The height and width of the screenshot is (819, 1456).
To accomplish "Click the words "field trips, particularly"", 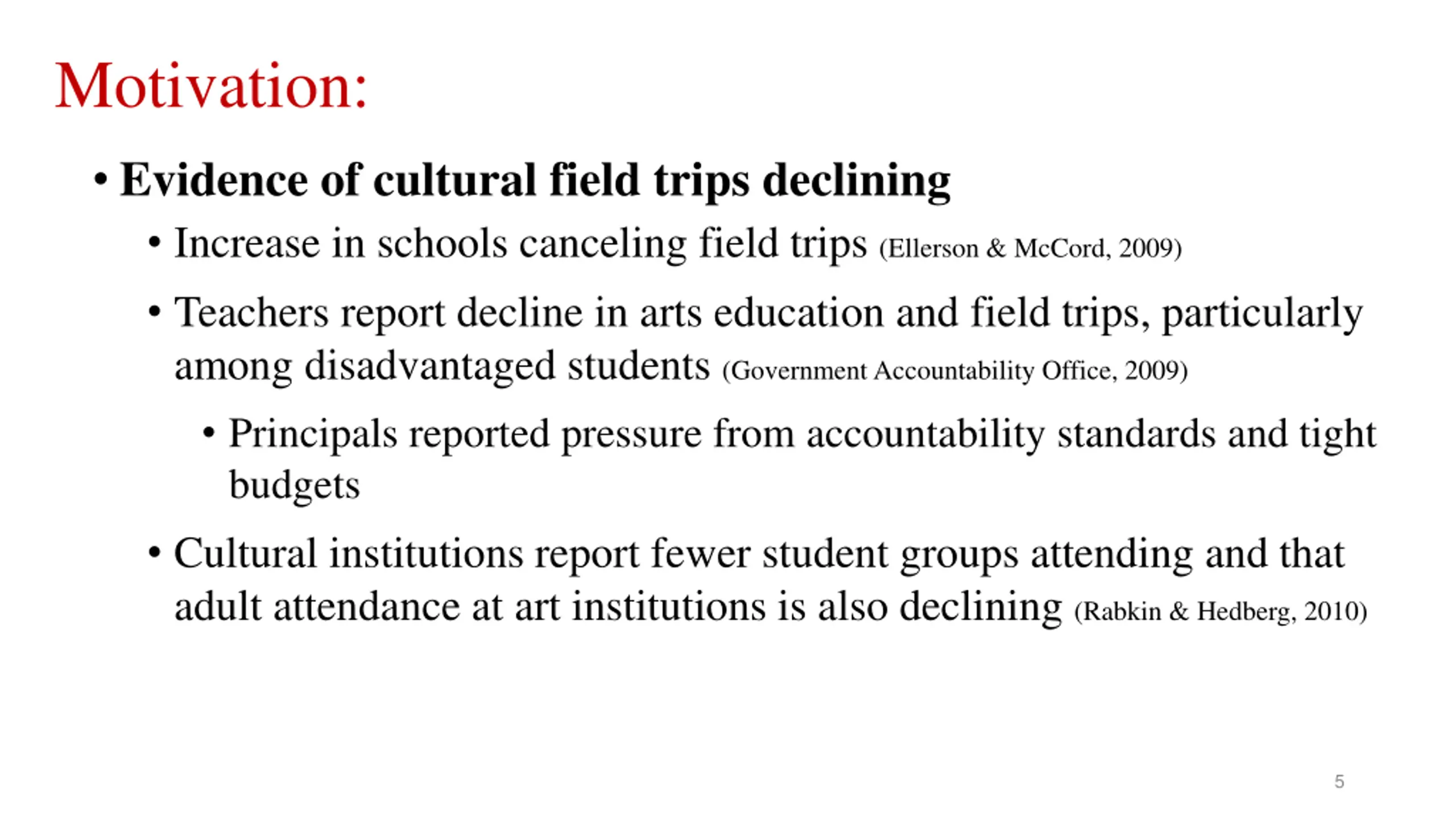I will [x=1166, y=314].
